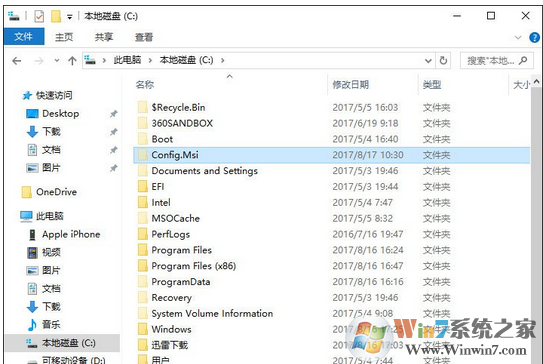Switch to the 共享 ribbon tab
Image resolution: width=543 pixels, height=364 pixels.
[104, 37]
